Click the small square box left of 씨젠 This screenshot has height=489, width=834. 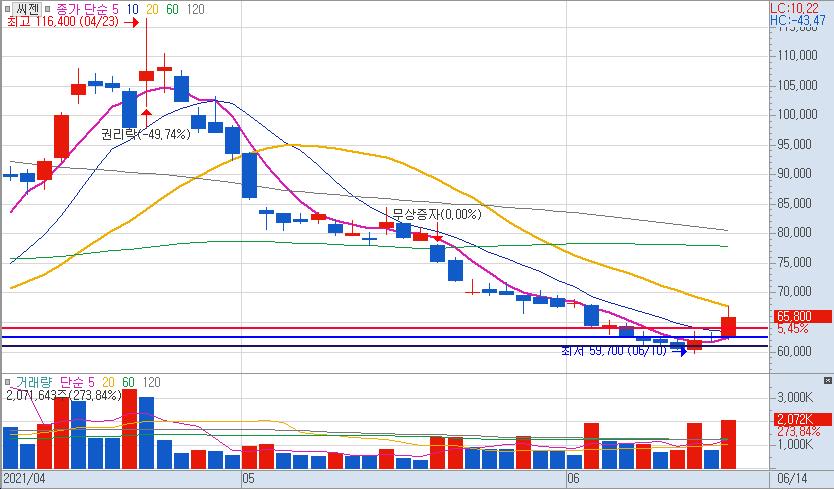(x=7, y=9)
